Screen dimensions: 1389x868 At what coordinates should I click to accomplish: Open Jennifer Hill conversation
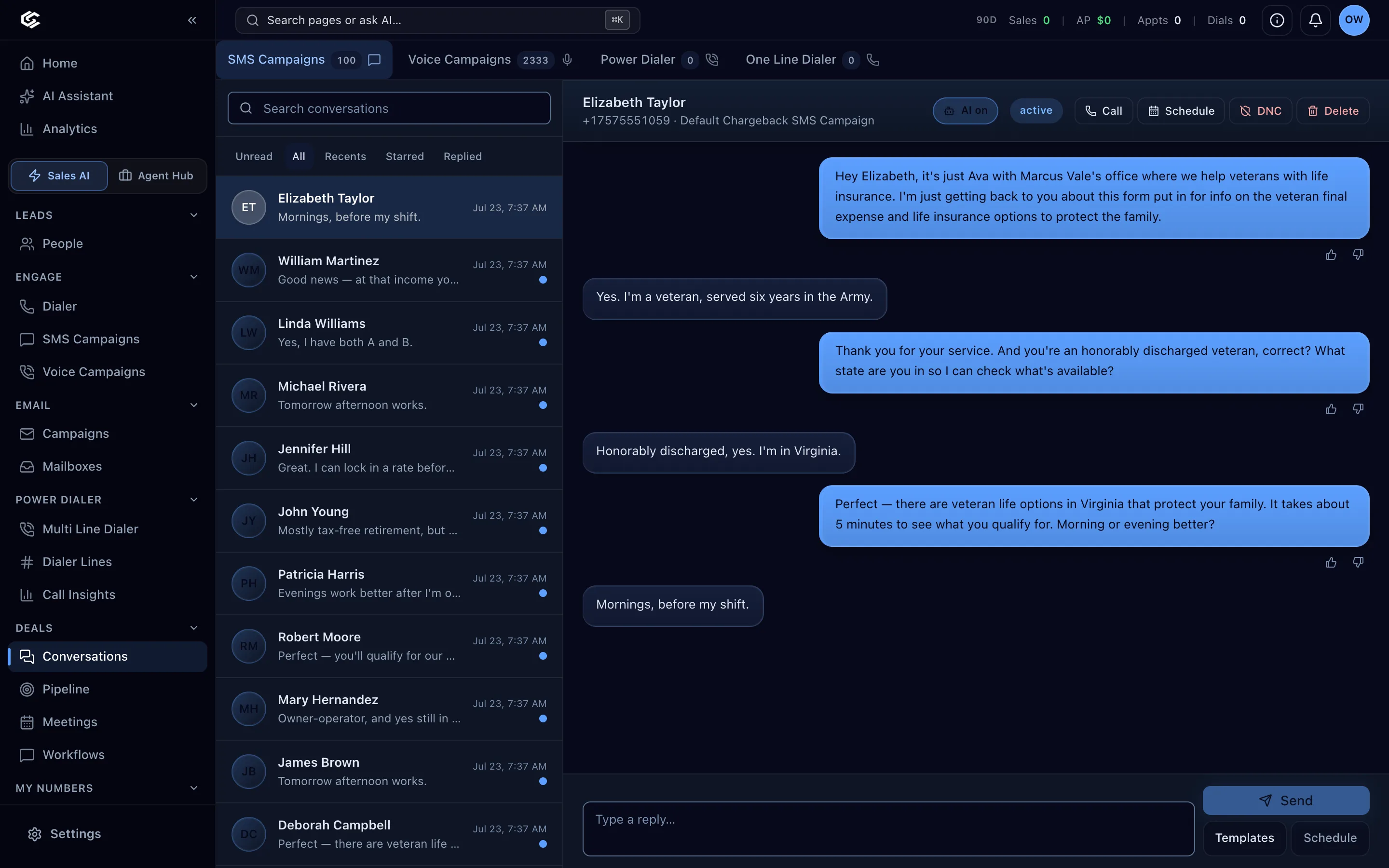click(x=389, y=458)
